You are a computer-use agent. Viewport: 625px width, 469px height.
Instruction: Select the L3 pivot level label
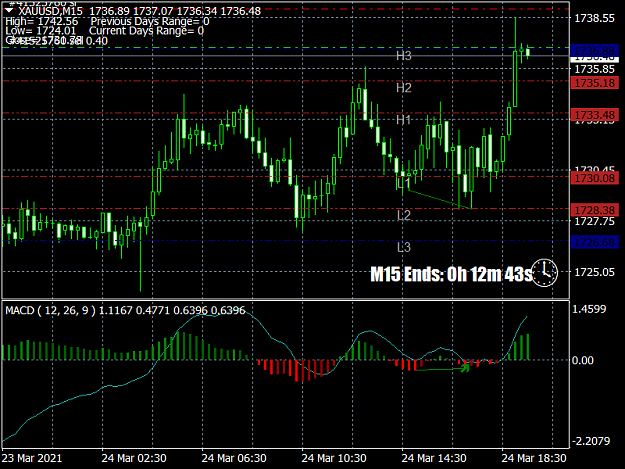pyautogui.click(x=403, y=247)
